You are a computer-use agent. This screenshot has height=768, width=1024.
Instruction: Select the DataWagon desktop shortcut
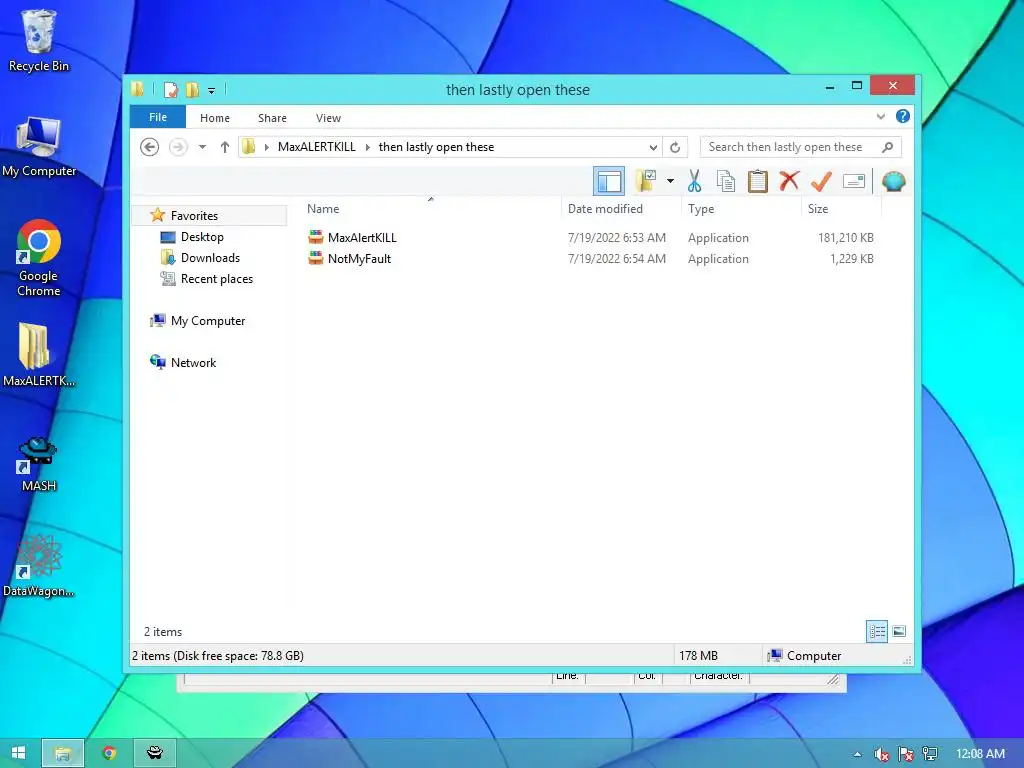coord(39,566)
